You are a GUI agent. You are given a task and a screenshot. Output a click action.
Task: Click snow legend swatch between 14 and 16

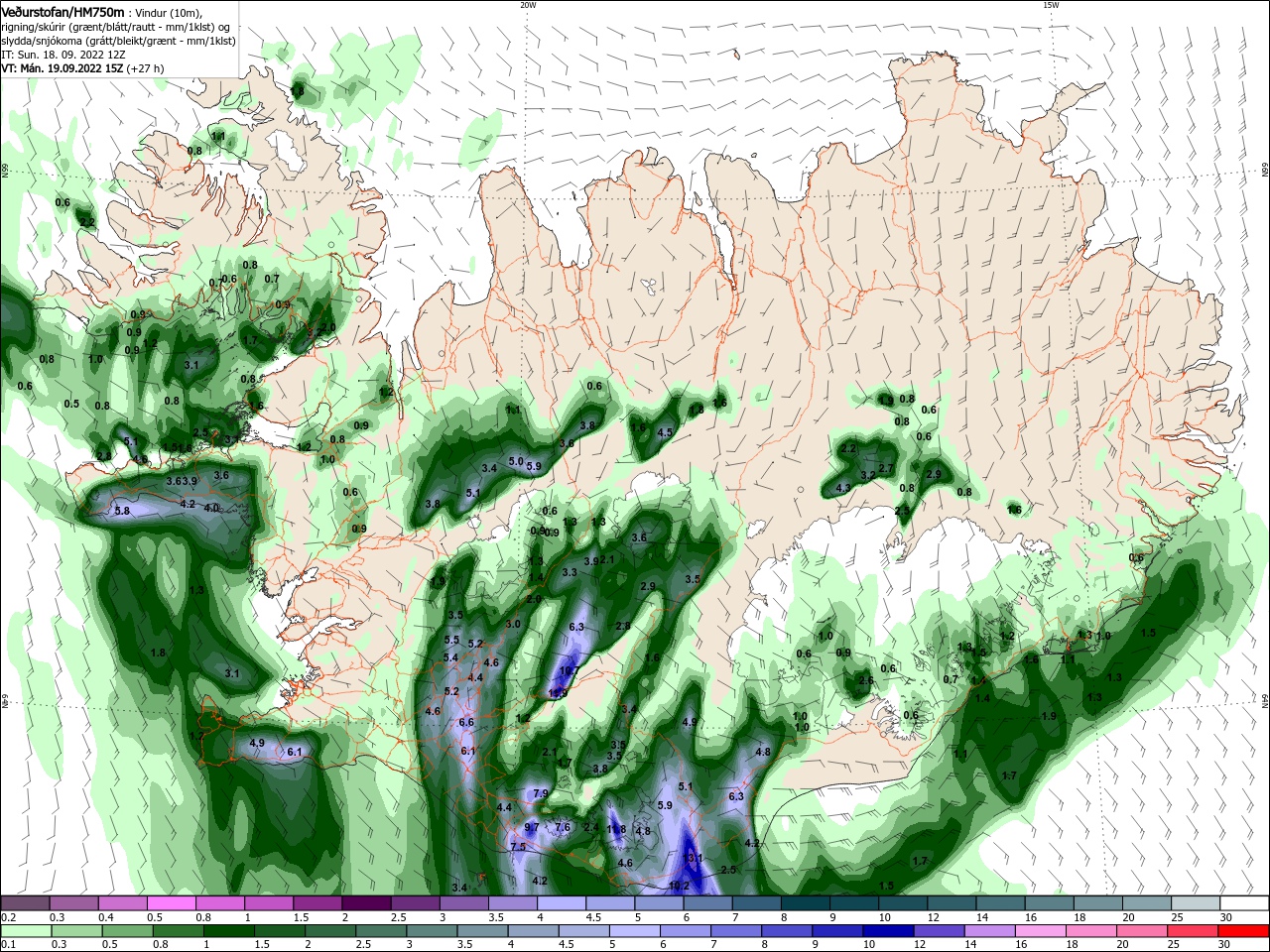[x=1002, y=903]
